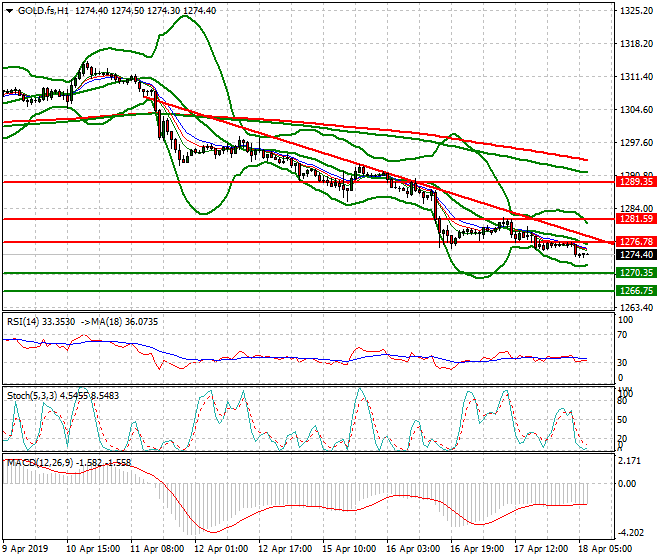Click the 1304.60 value on price scale
660x560 pixels.
coord(636,110)
